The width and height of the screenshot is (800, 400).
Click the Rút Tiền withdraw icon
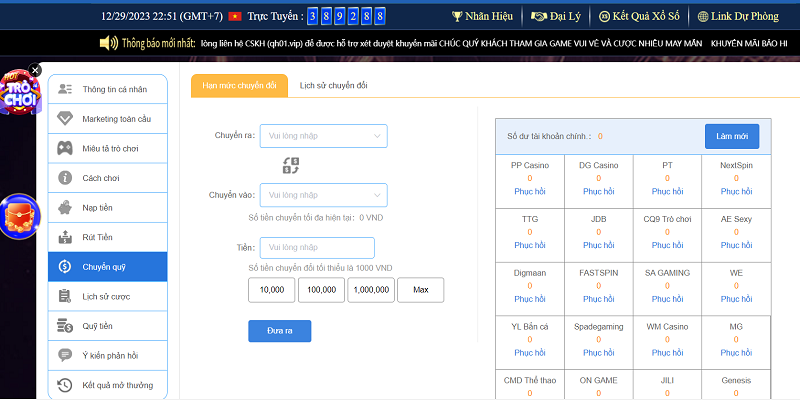[x=65, y=237]
